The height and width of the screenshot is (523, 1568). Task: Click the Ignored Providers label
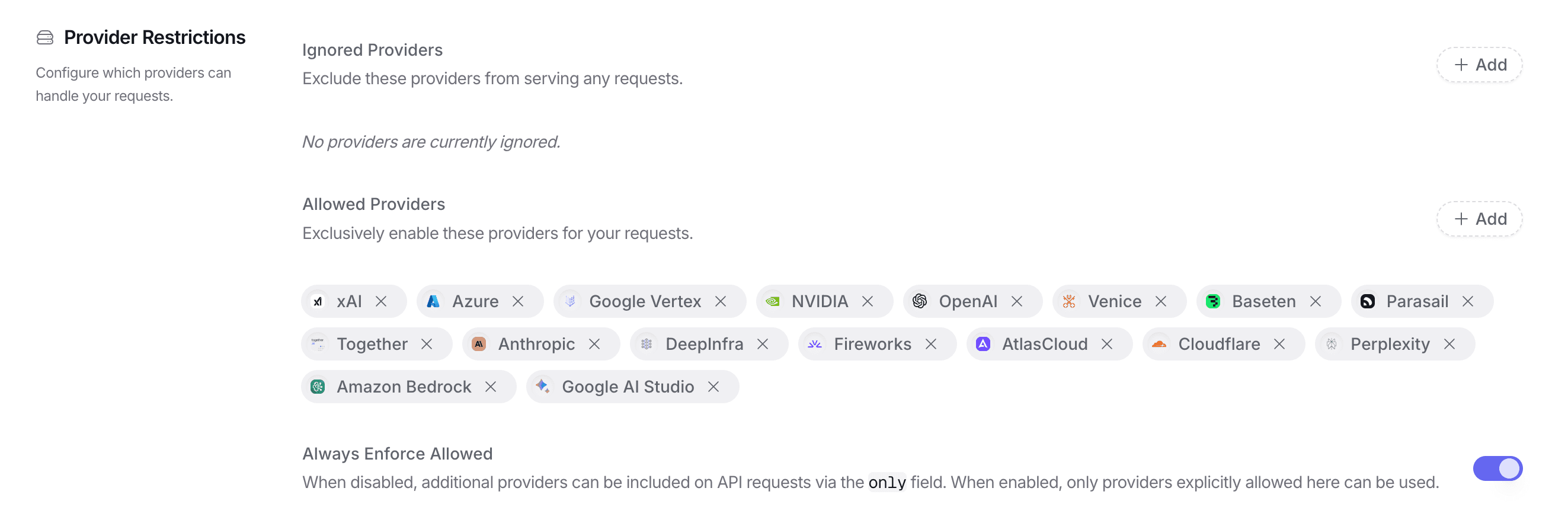pyautogui.click(x=373, y=50)
